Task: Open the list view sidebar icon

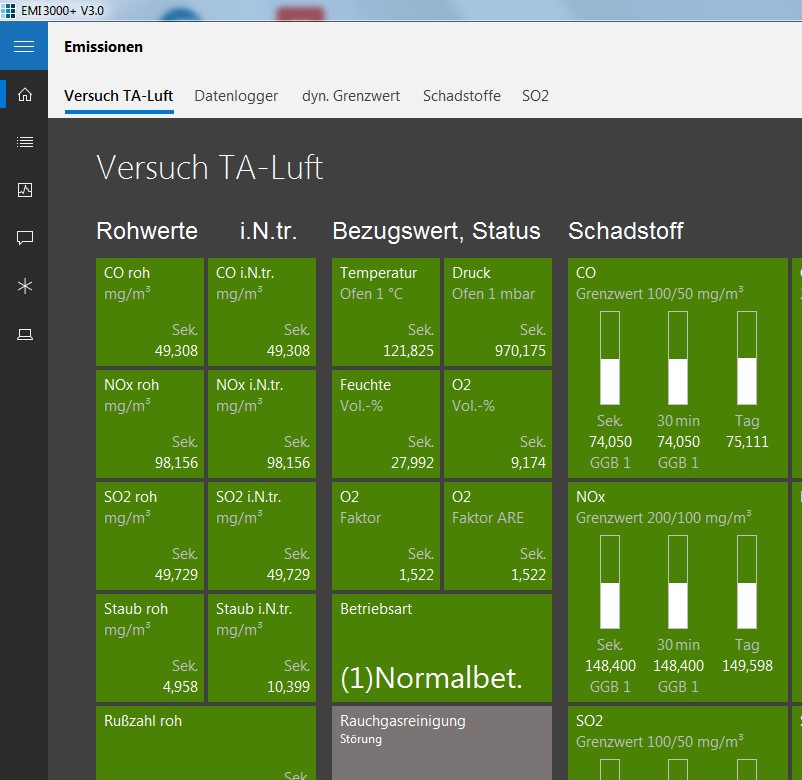Action: tap(25, 142)
